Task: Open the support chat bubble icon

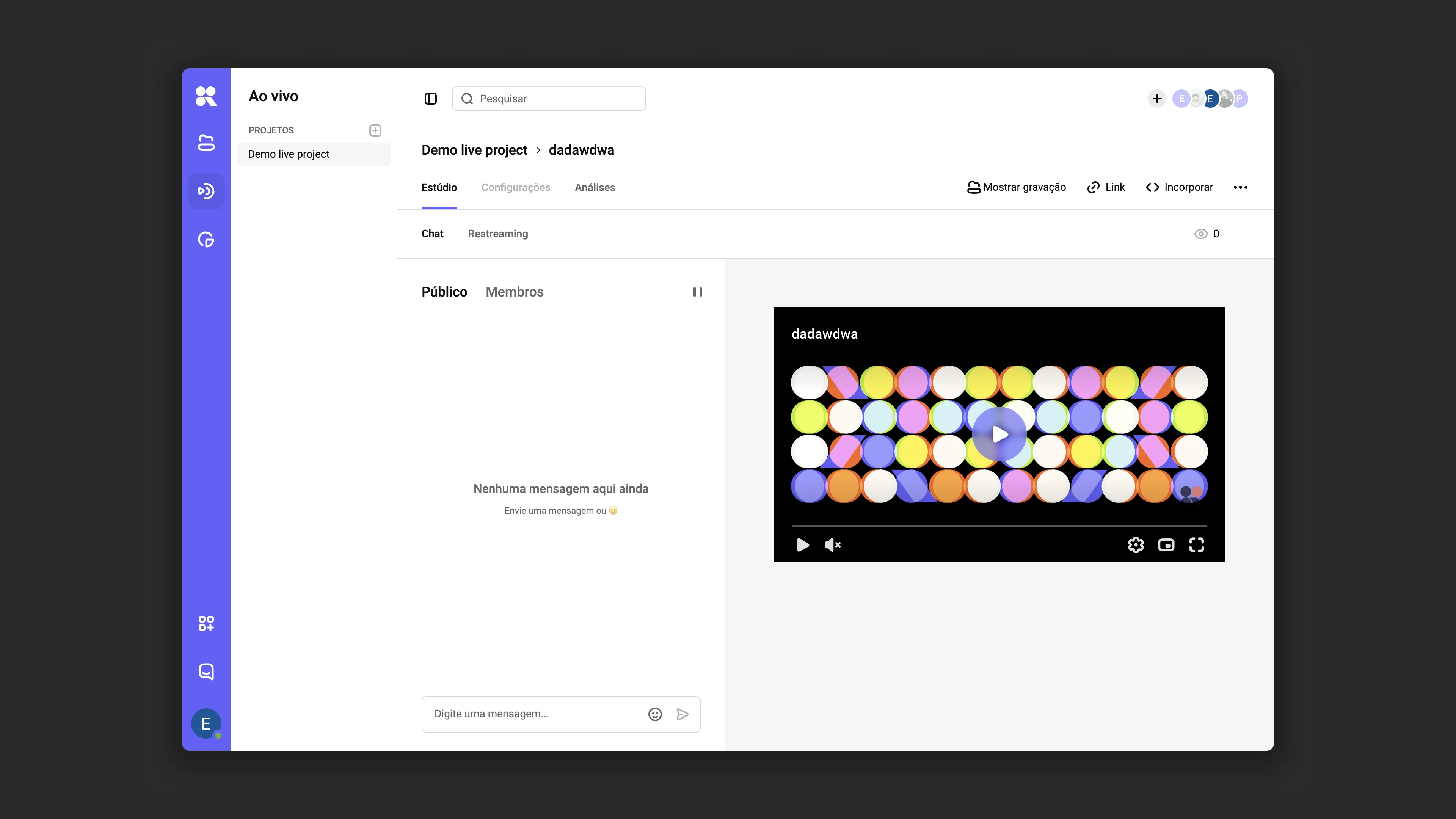Action: pos(206,672)
